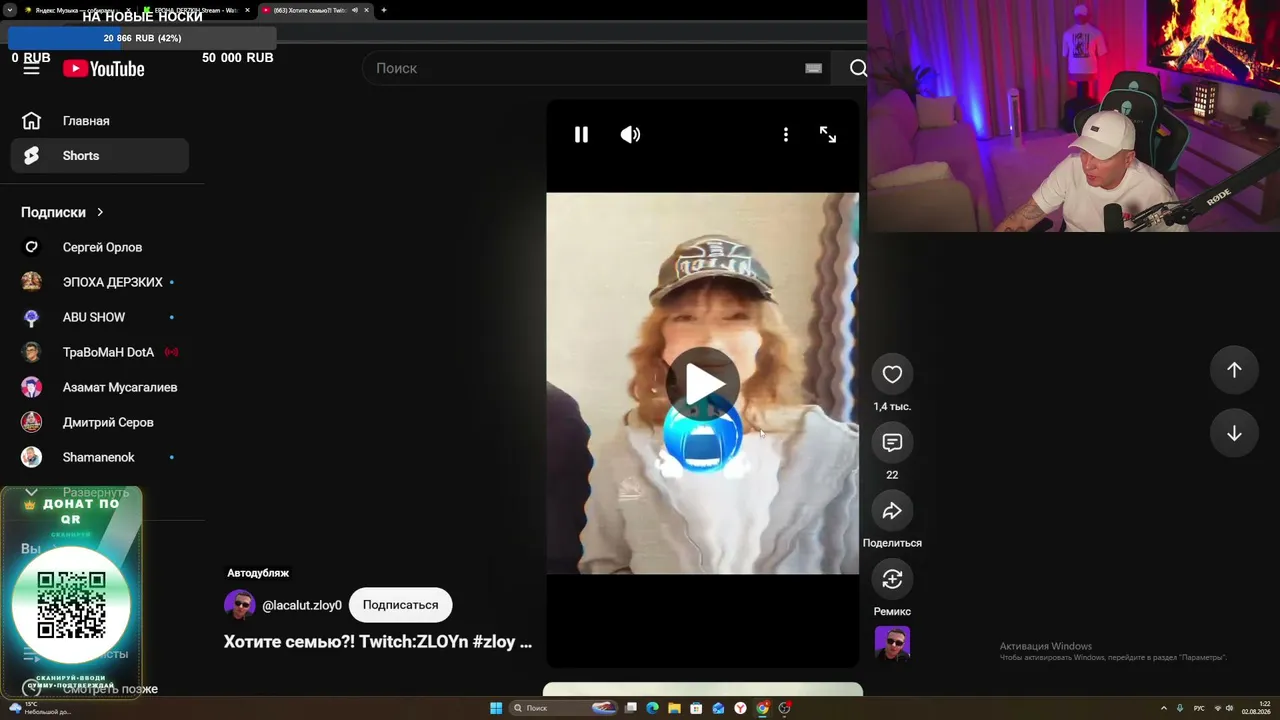The height and width of the screenshot is (720, 1280).
Task: Open the YouTube hamburger guide menu
Action: [31, 68]
